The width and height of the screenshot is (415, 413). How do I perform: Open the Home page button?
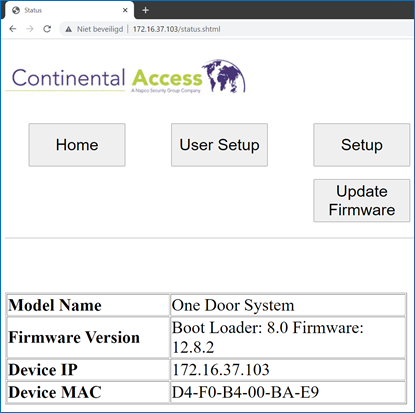(77, 145)
